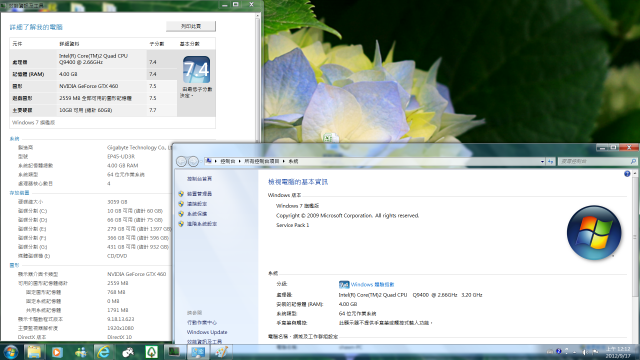Open the game controller taskbar icon

128,352
